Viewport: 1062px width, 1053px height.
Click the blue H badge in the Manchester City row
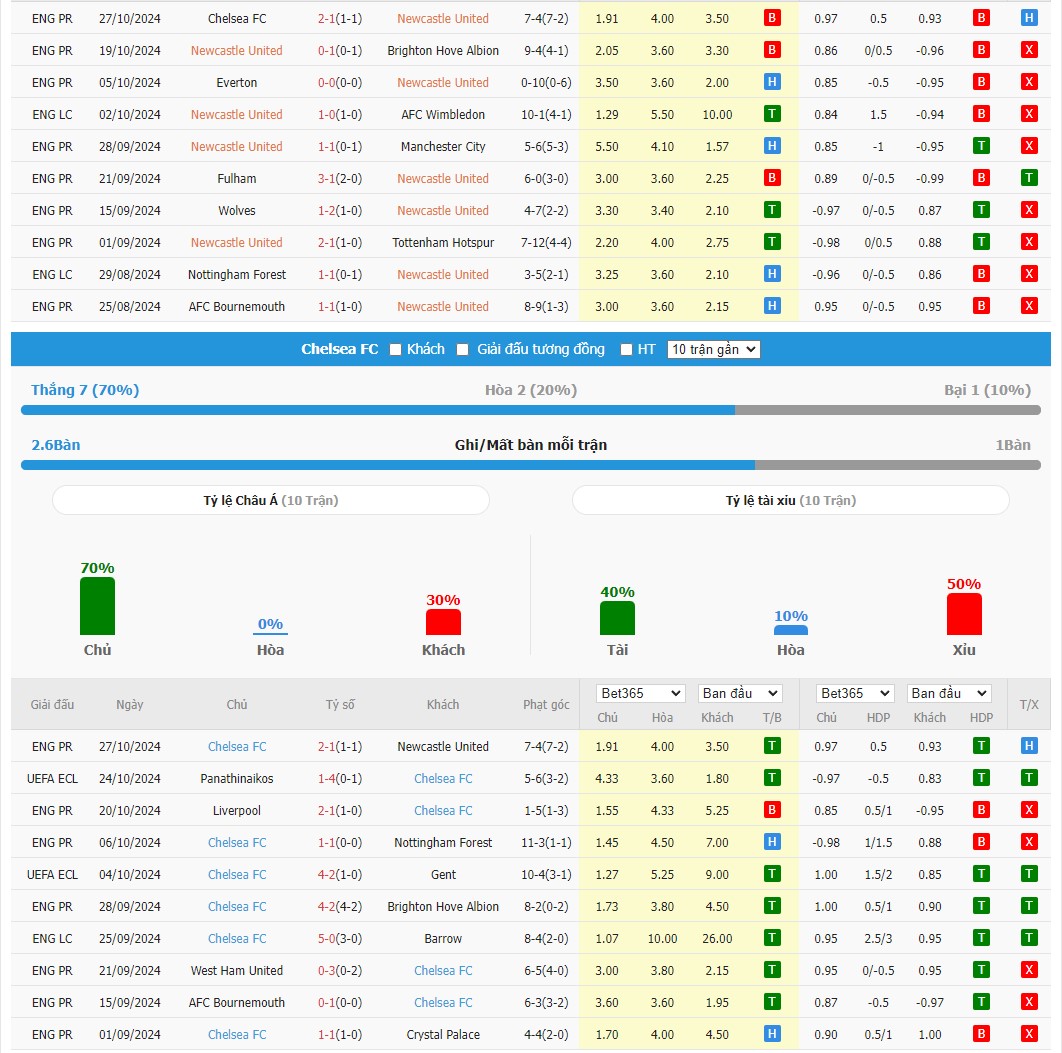(x=771, y=146)
